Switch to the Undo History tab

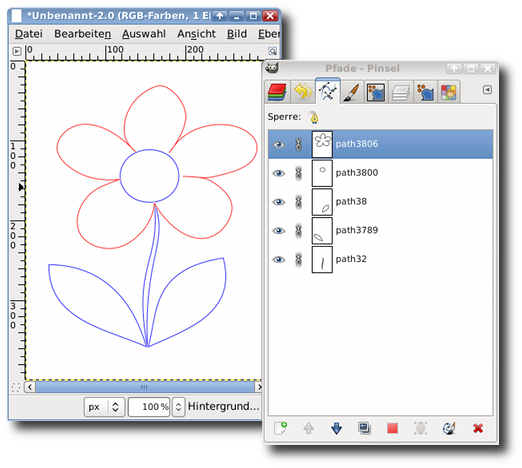pos(303,92)
